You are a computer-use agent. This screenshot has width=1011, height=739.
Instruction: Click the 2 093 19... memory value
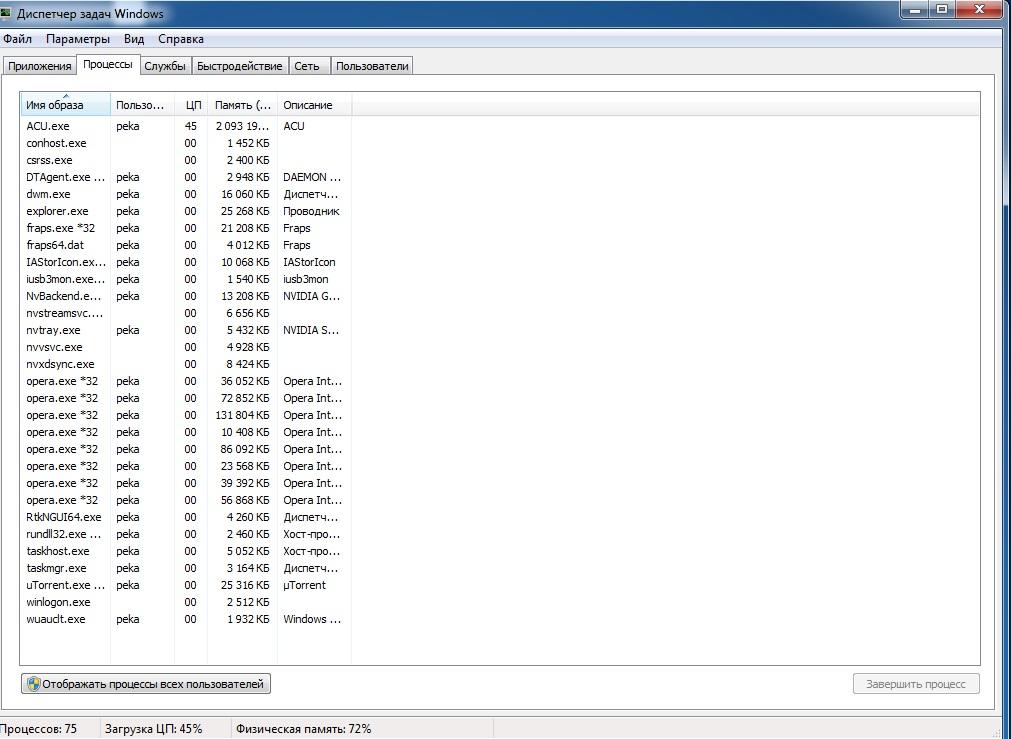pos(242,126)
